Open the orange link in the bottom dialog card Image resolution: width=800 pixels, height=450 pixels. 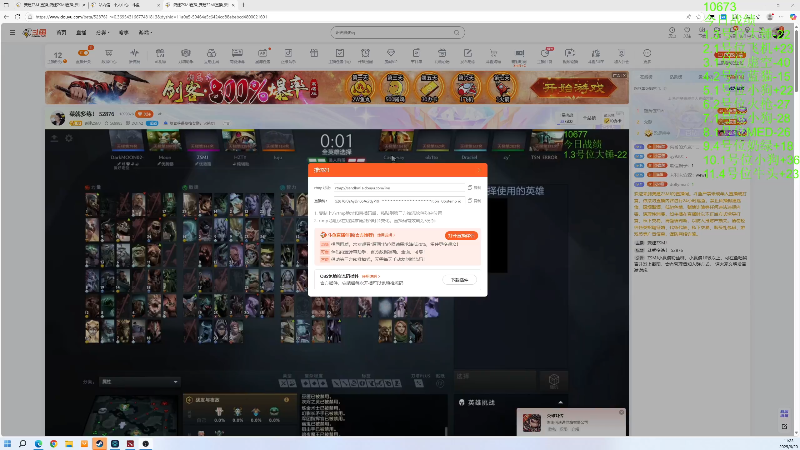[x=370, y=276]
